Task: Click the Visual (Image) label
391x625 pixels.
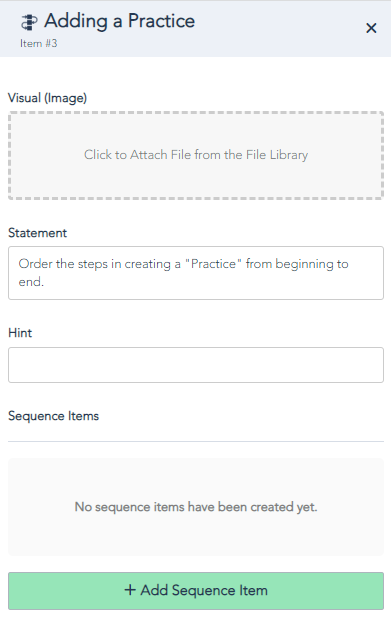Action: 47,98
